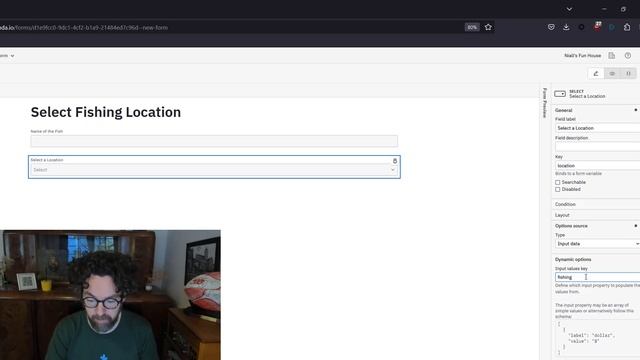This screenshot has height=360, width=640.
Task: Open the Pocket save icon in browser toolbar
Action: point(551,27)
